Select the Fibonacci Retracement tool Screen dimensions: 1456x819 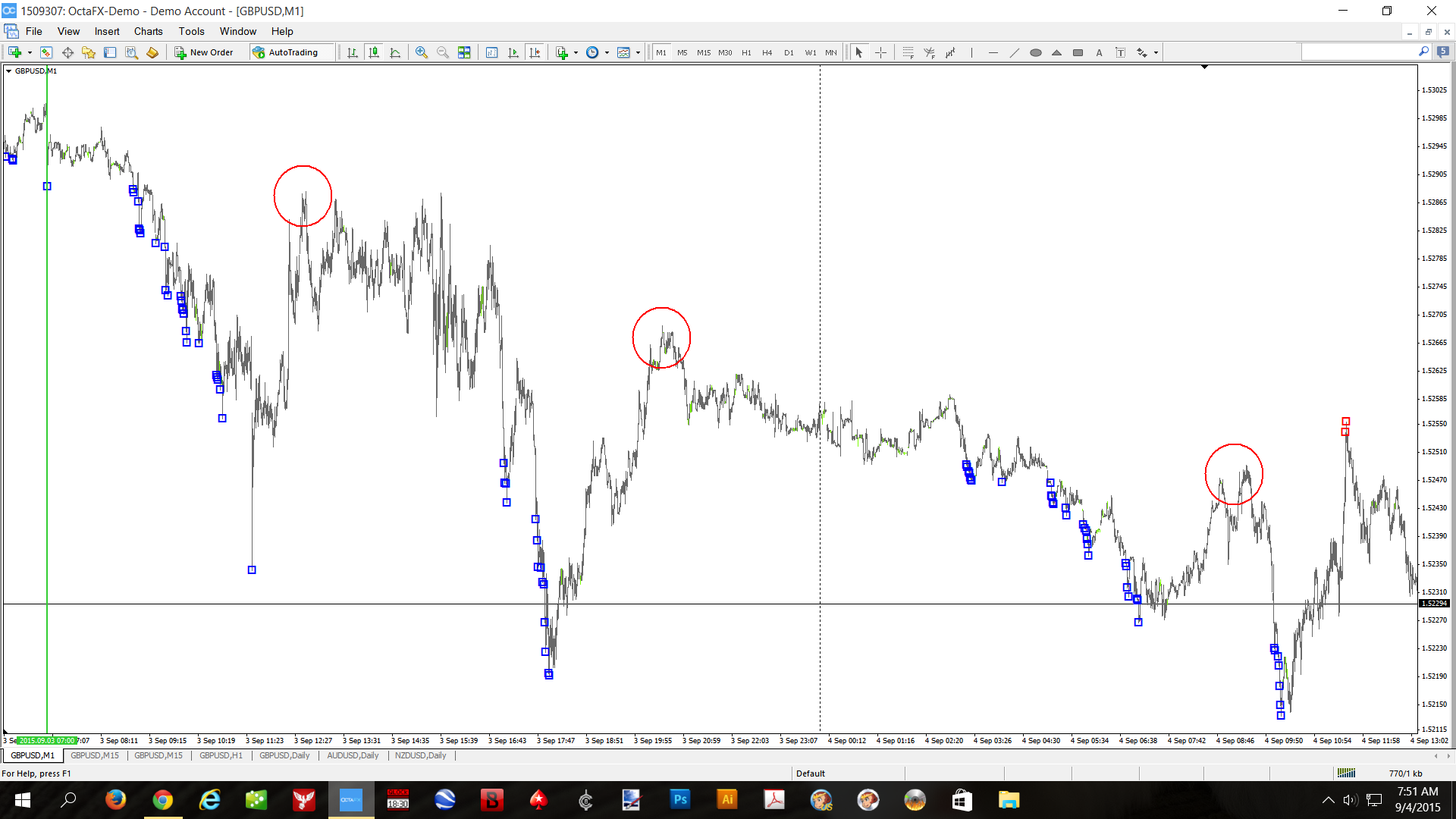coord(908,52)
